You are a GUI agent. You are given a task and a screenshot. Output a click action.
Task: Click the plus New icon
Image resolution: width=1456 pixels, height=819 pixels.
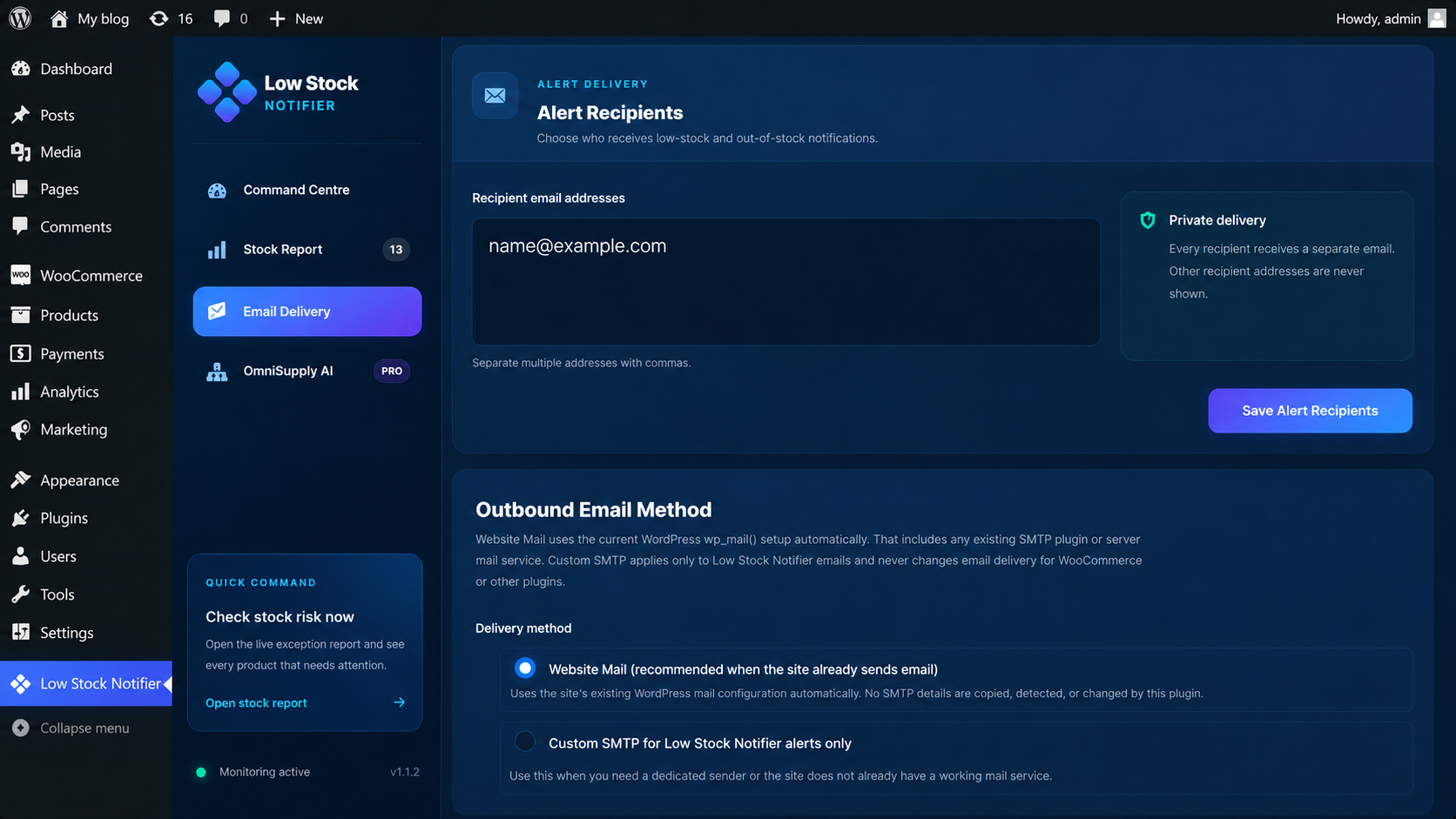pyautogui.click(x=277, y=18)
